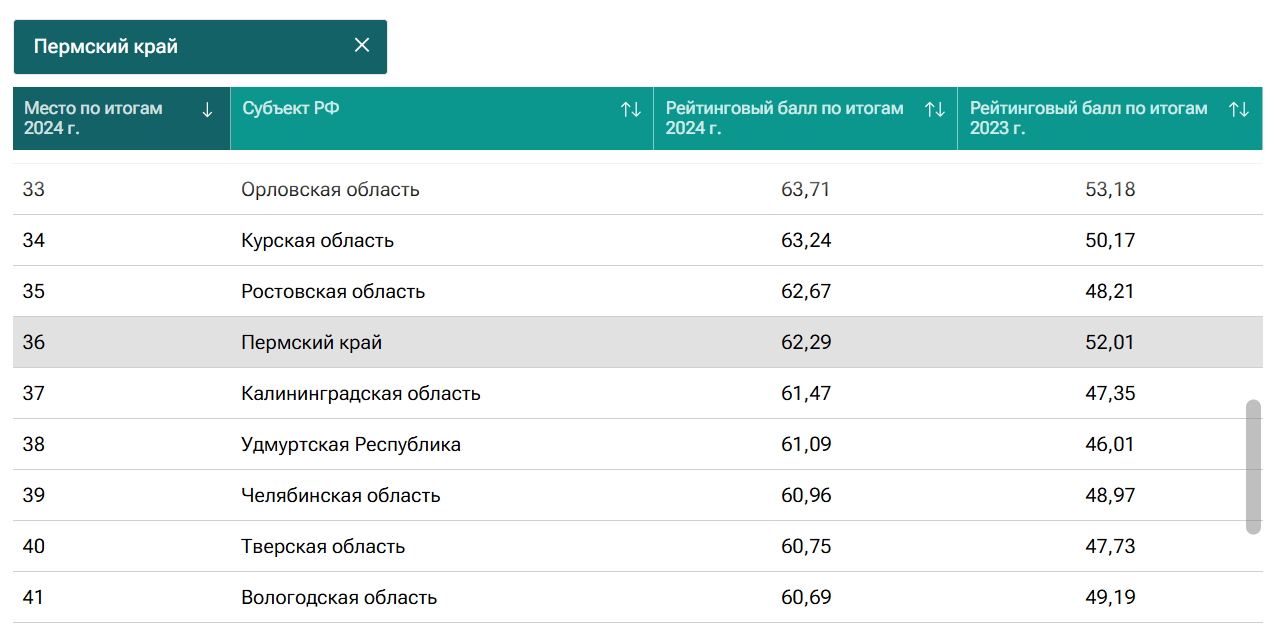The image size is (1278, 625).
Task: Select Калининградская область entry
Action: click(x=360, y=394)
